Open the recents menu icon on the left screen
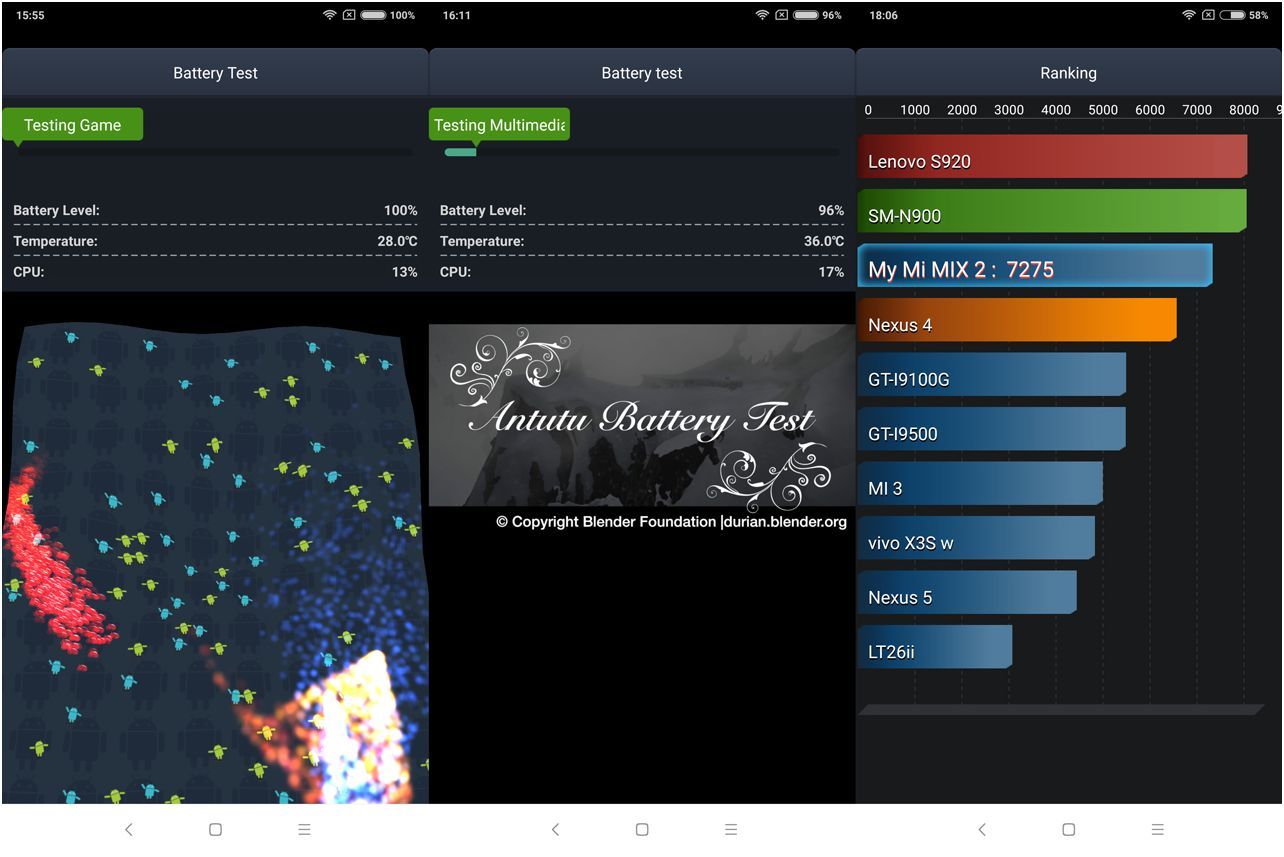The height and width of the screenshot is (857, 1284). [x=304, y=829]
